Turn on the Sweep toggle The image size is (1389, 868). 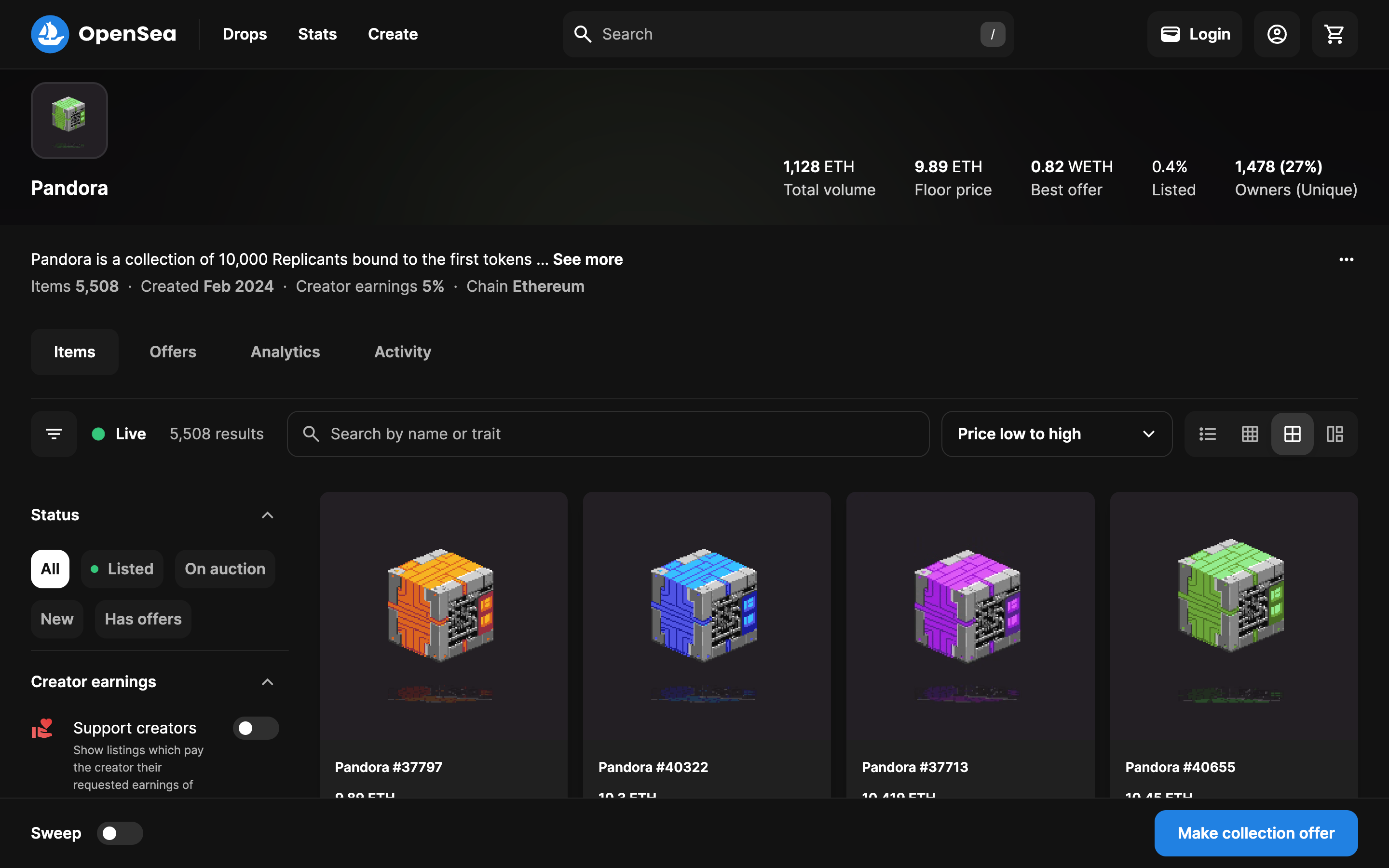[x=120, y=833]
